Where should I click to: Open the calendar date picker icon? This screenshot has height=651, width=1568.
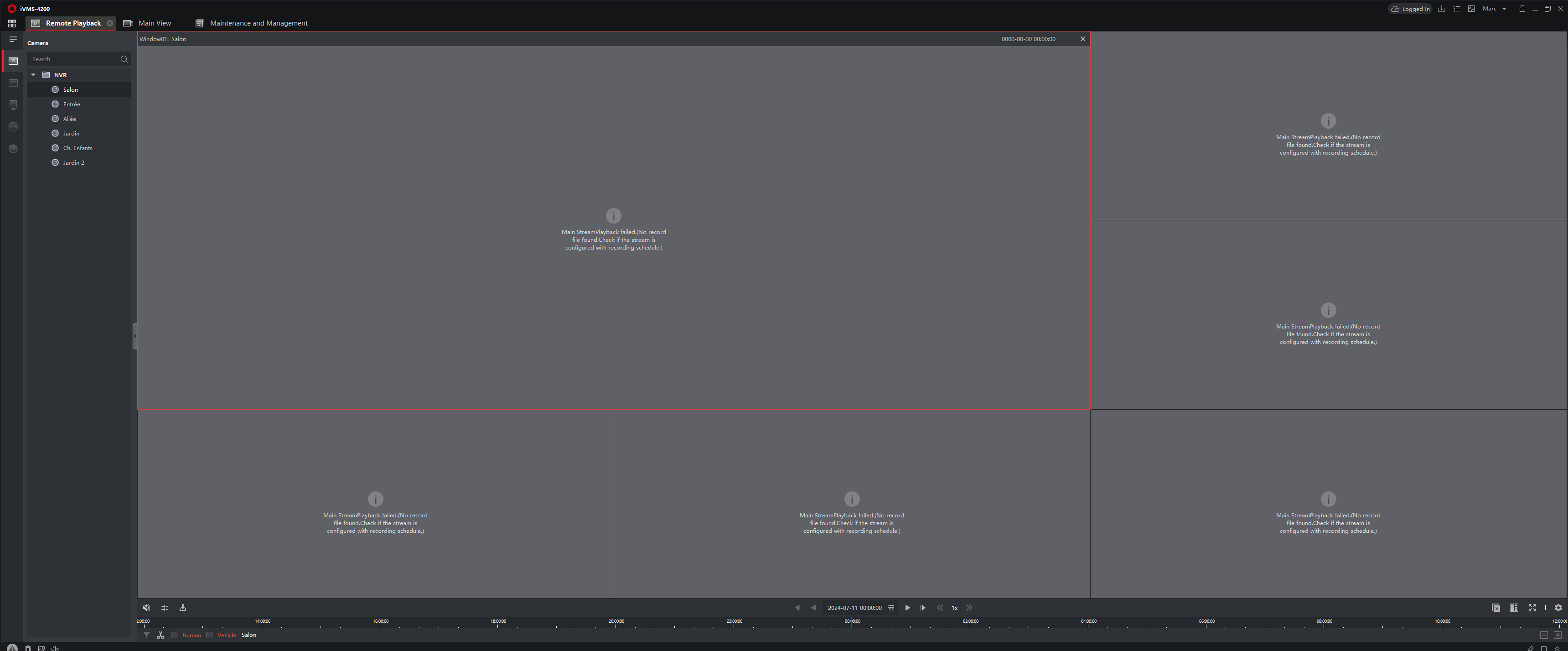point(890,608)
